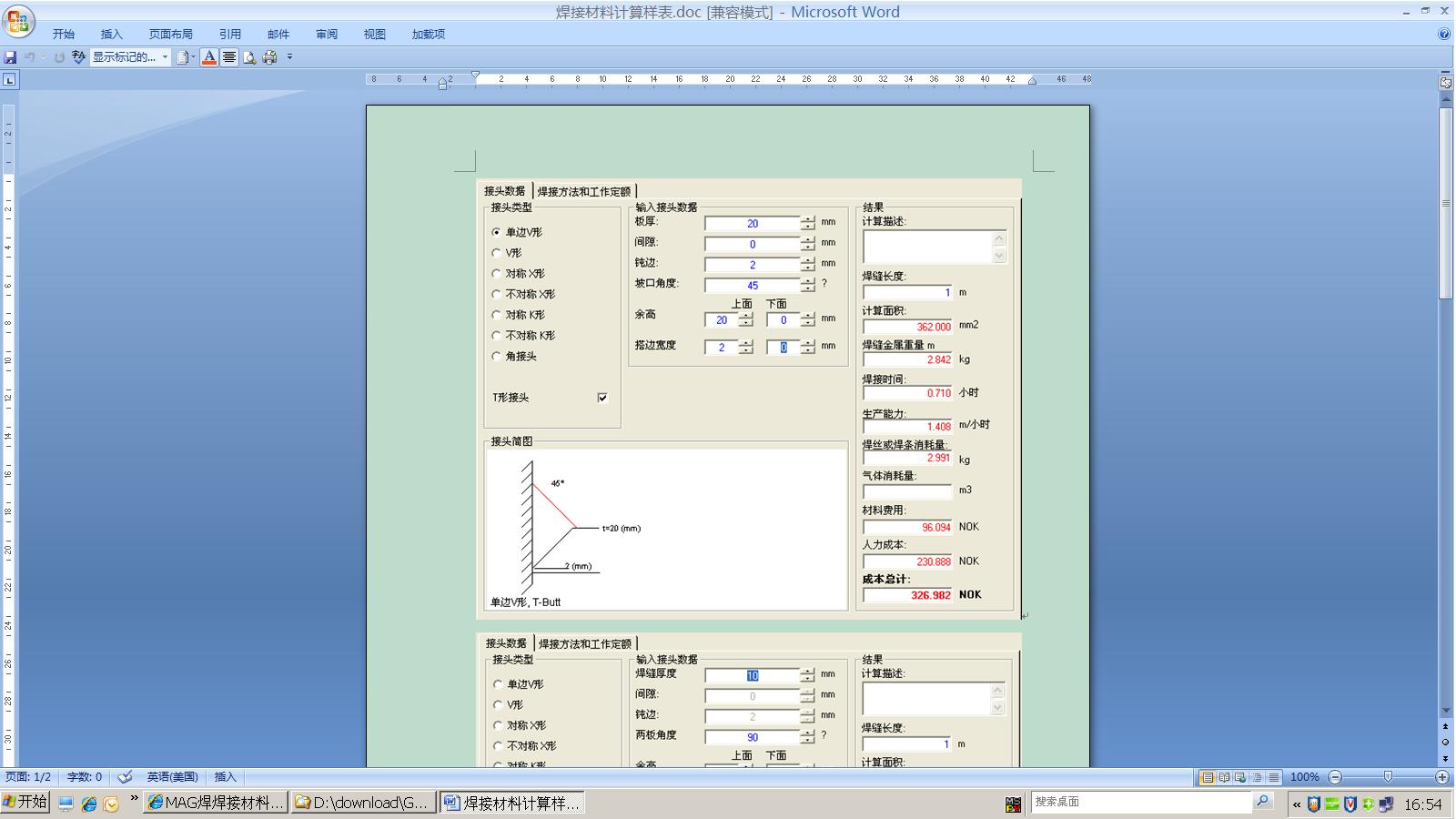Screen dimensions: 1456x819
Task: Expand hidden Quick Launch icons chevron
Action: tap(135, 799)
